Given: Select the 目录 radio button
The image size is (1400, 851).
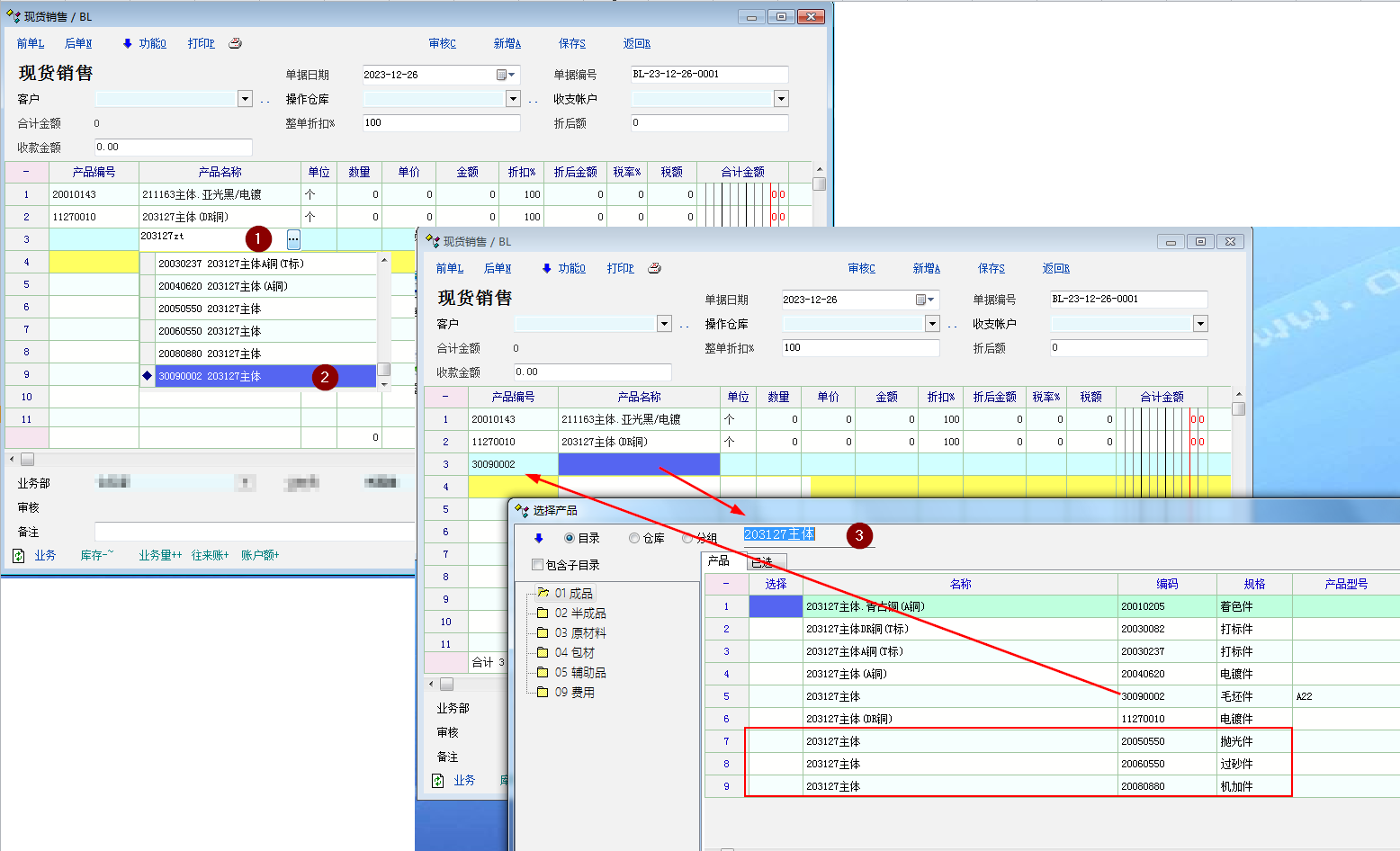Looking at the screenshot, I should click(x=570, y=538).
